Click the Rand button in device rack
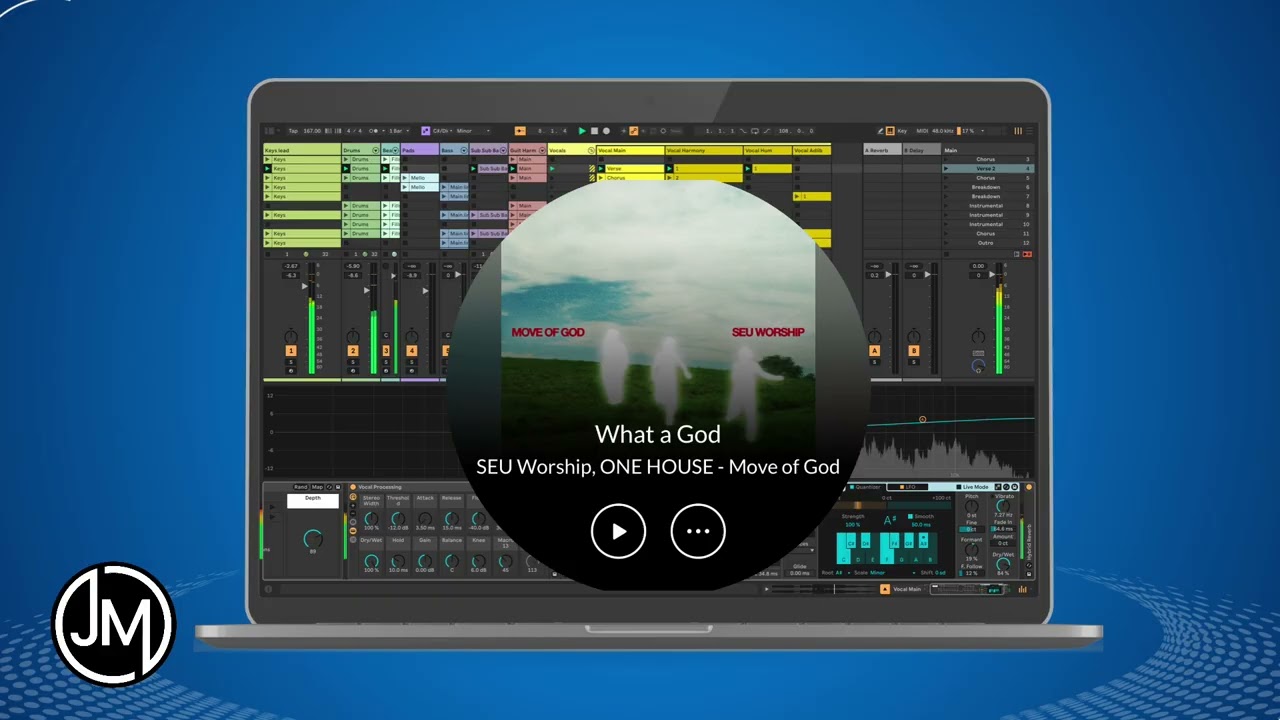Screen dimensions: 1280x720 (301, 487)
